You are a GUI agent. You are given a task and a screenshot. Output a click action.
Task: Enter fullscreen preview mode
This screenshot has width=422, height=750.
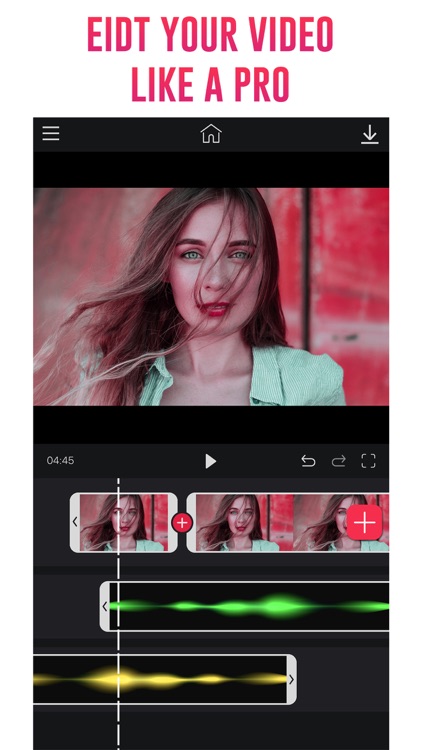click(368, 461)
